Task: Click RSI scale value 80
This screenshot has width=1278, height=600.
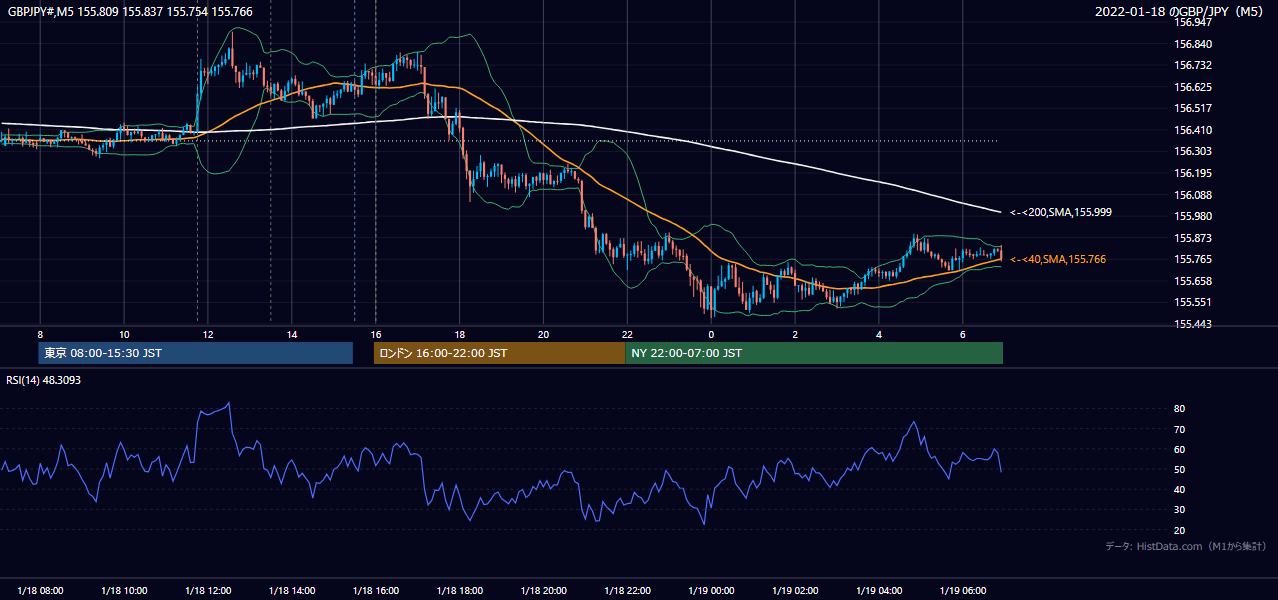Action: click(1180, 409)
